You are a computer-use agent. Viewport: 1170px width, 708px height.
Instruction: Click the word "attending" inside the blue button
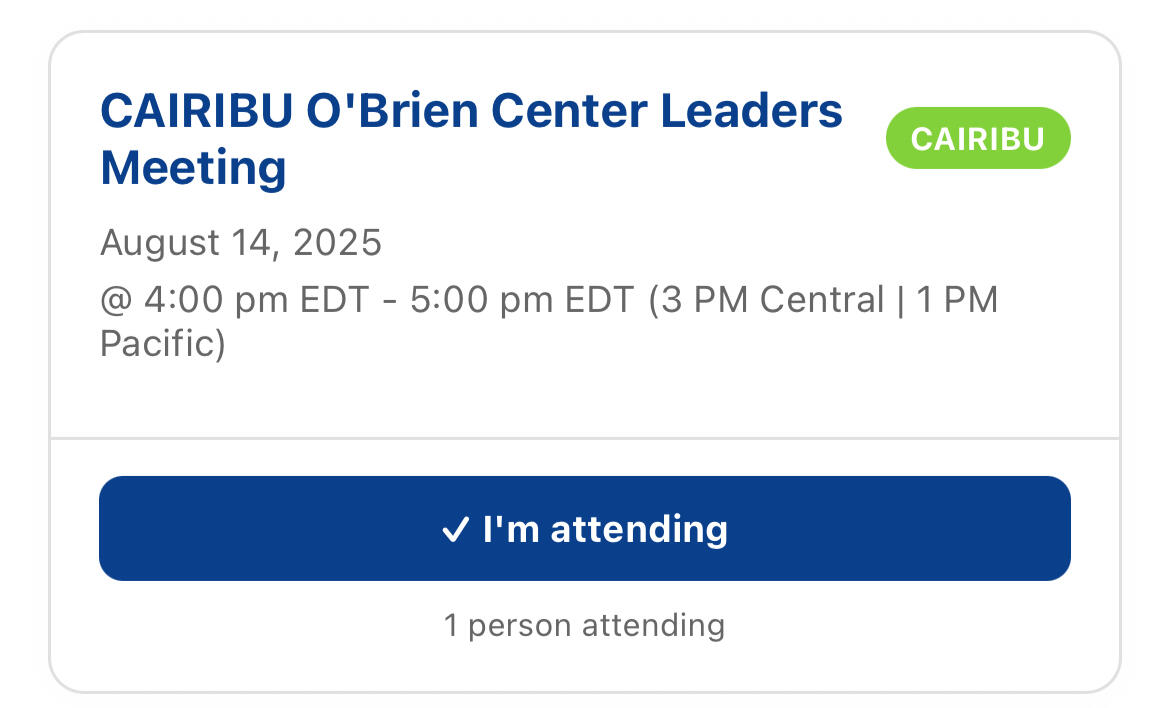coord(639,529)
